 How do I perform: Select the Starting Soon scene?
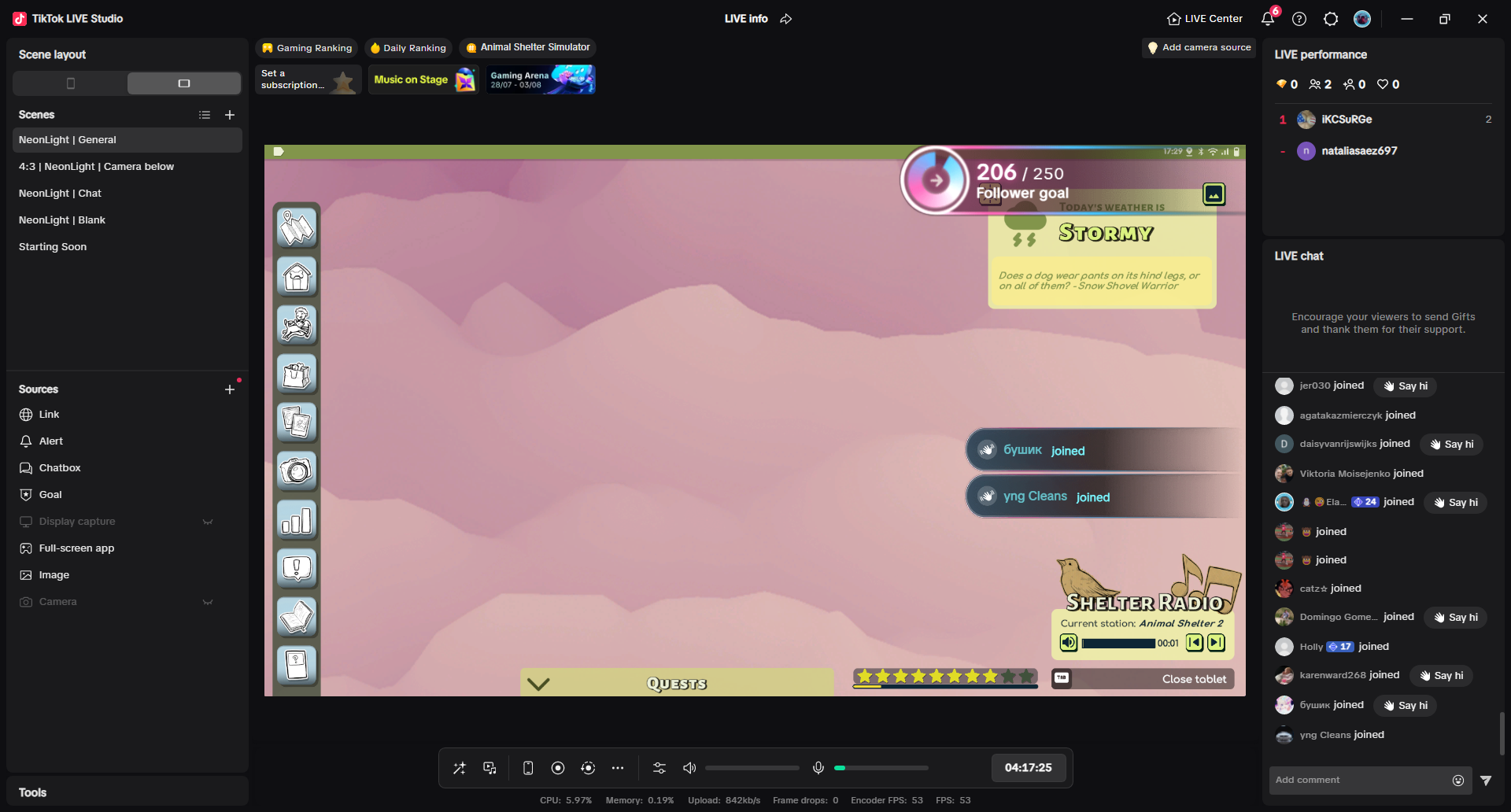click(x=127, y=247)
